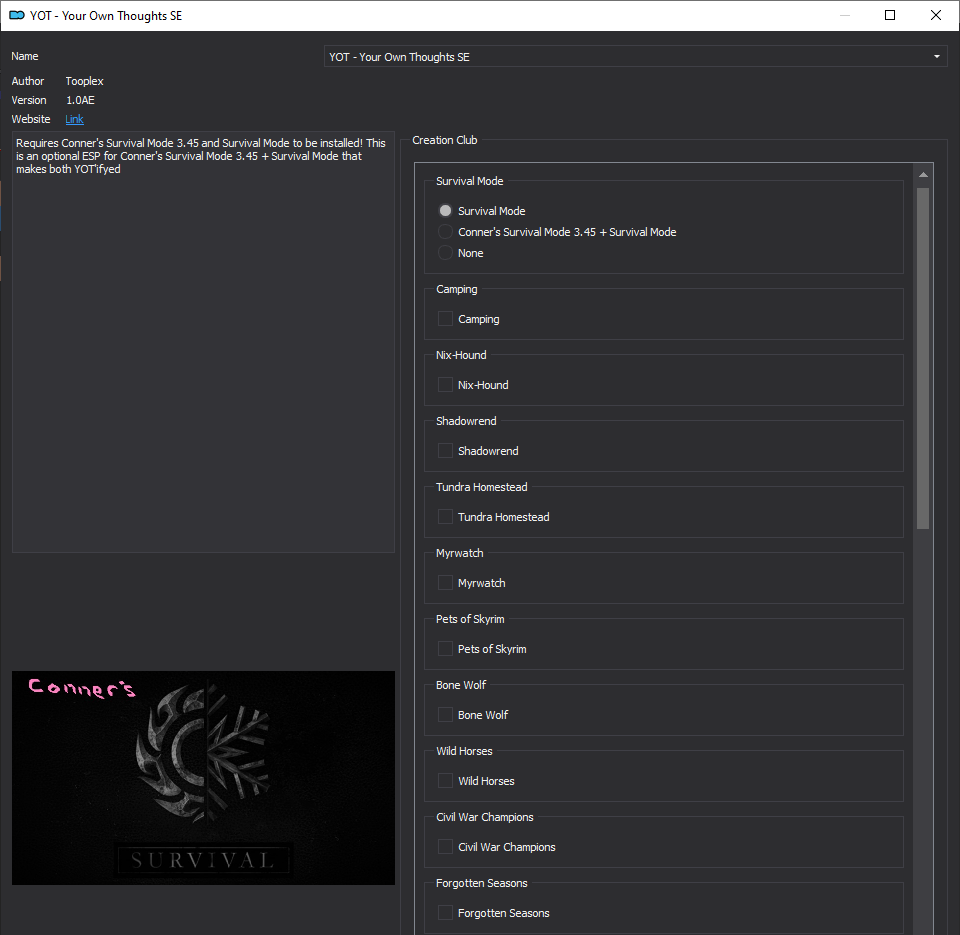Screen dimensions: 960x935
Task: Check Pets of Skyrim
Action: [x=445, y=649]
